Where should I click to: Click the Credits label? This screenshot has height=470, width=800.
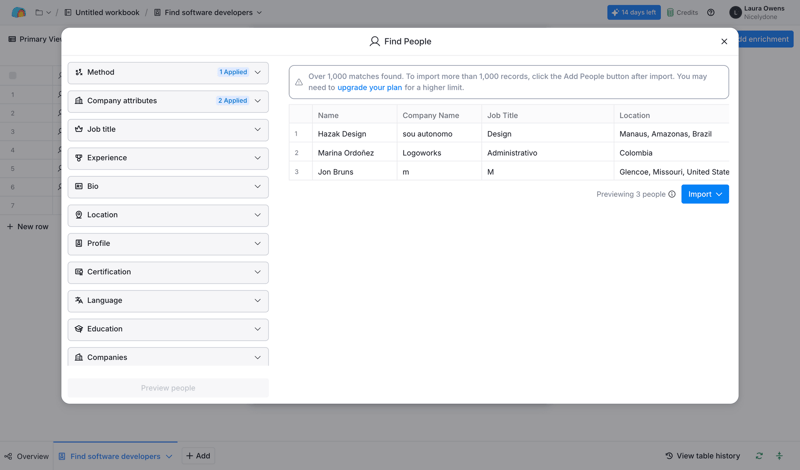coord(687,12)
